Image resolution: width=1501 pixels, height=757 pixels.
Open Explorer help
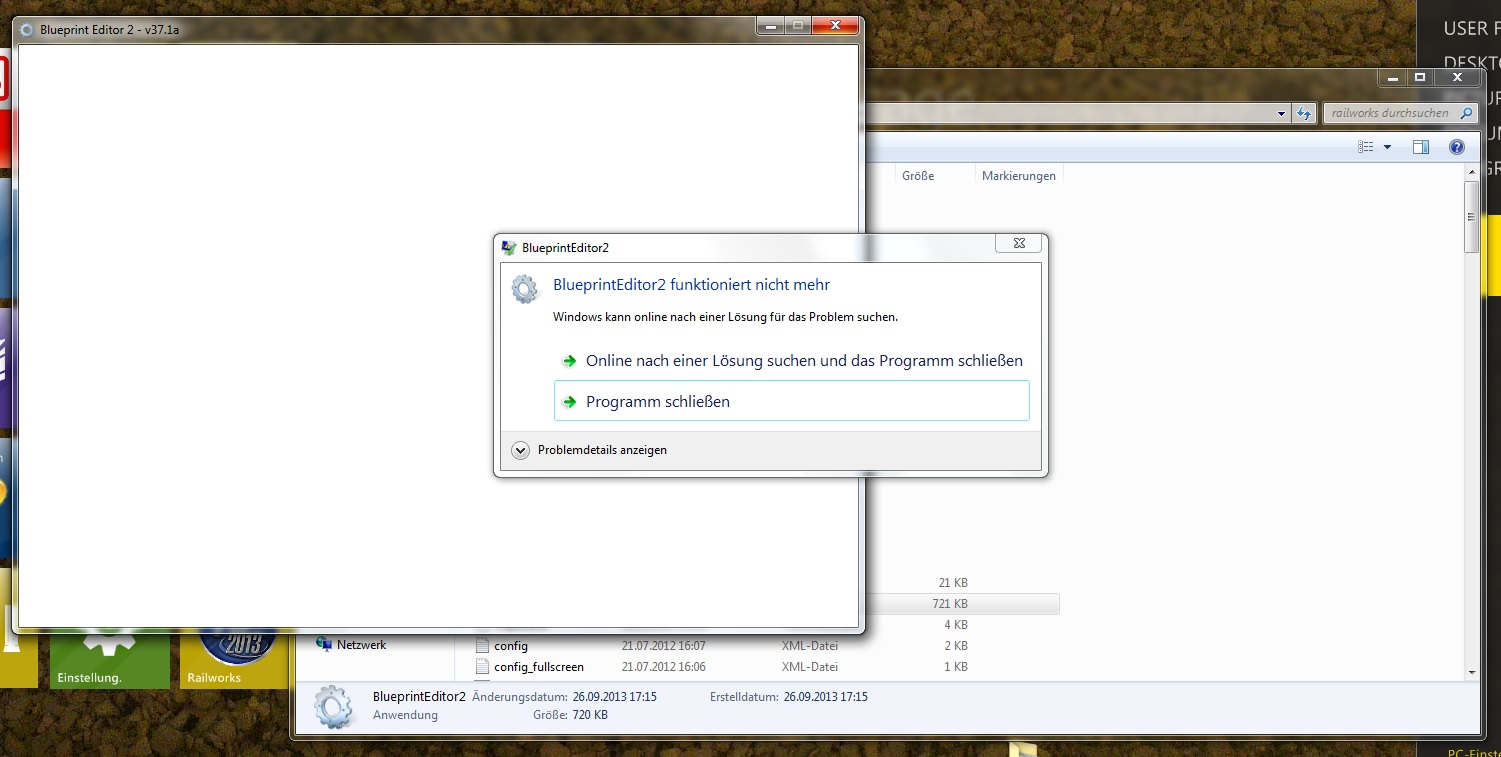(1457, 147)
